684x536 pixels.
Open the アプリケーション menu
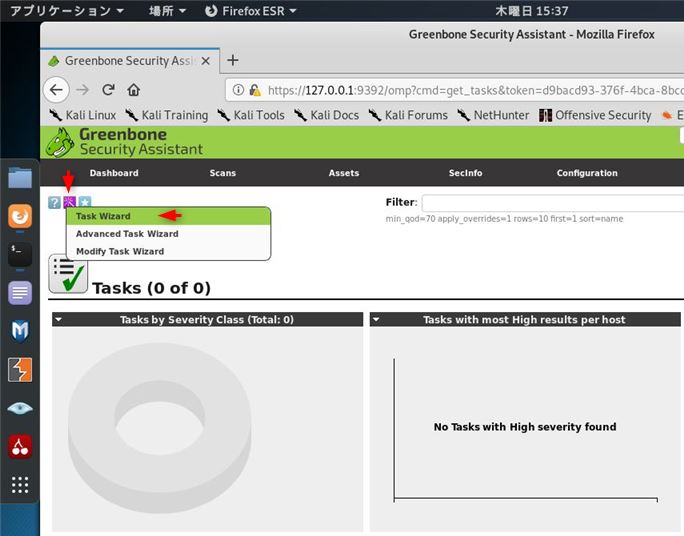pos(67,11)
